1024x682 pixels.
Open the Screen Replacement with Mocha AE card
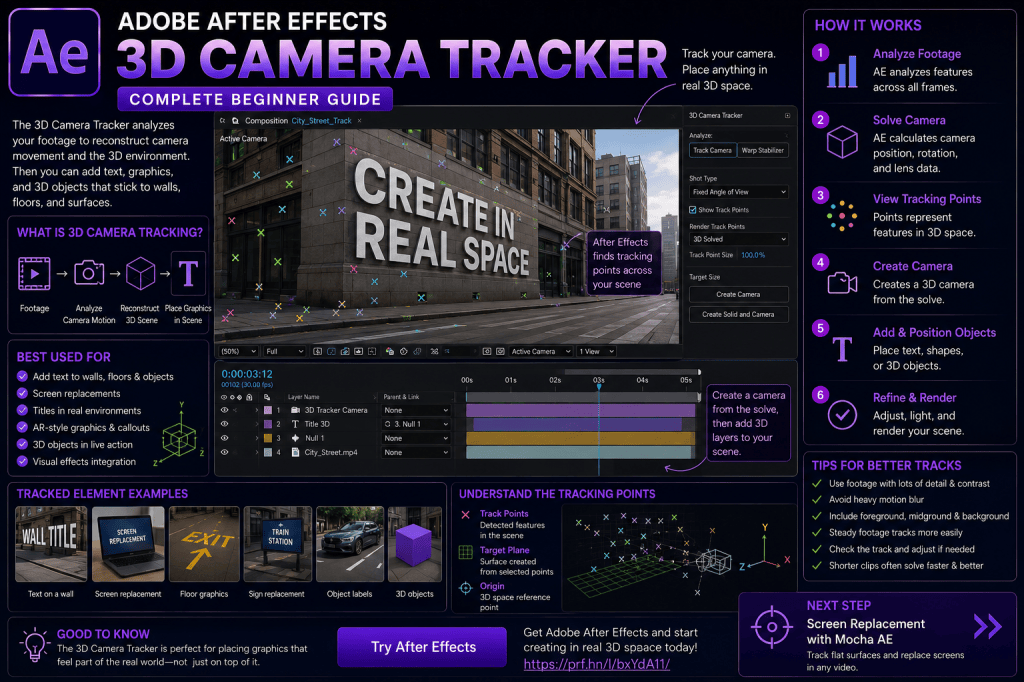pos(877,634)
